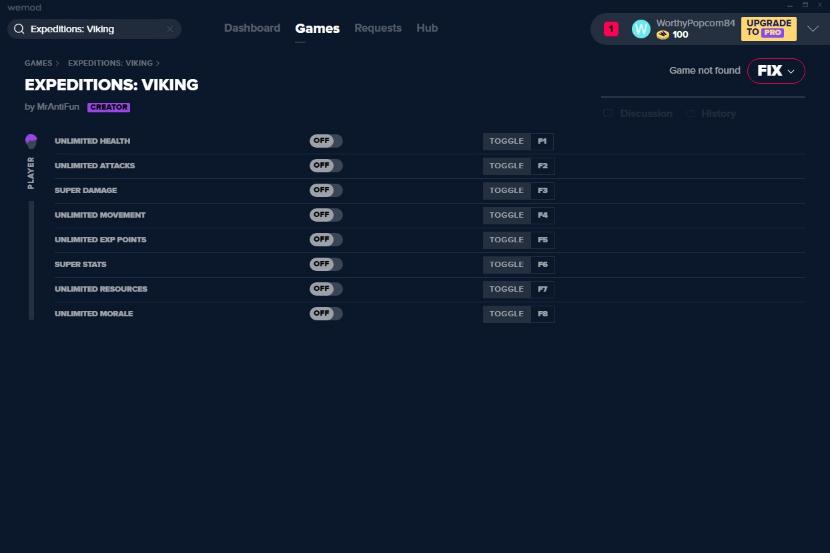Click Toggle button for F1 hotkey
The image size is (830, 553).
click(x=507, y=141)
